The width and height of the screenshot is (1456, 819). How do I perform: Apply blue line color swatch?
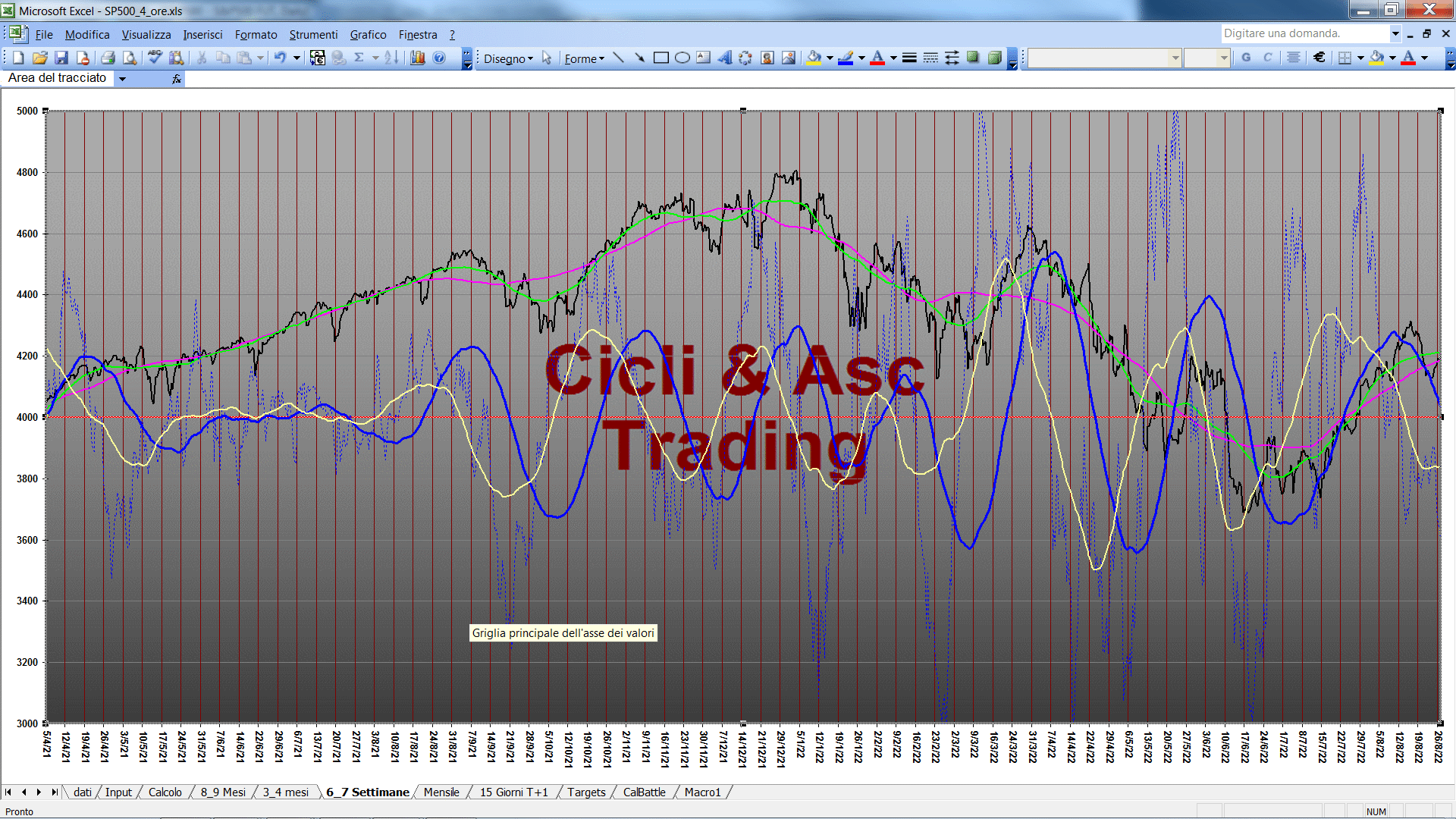point(846,58)
